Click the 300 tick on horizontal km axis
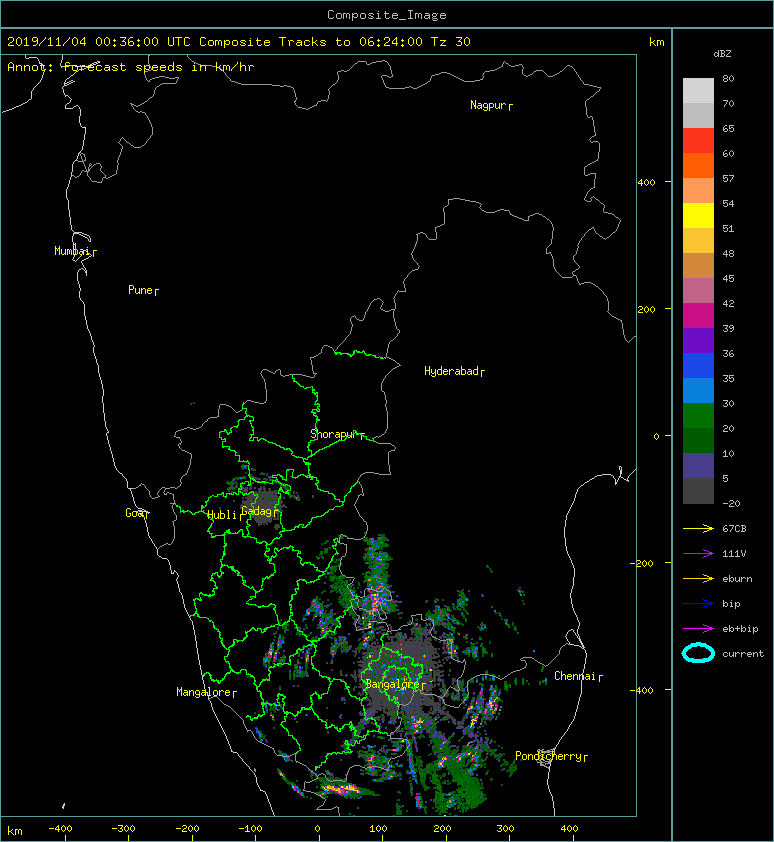This screenshot has width=774, height=842. [505, 829]
